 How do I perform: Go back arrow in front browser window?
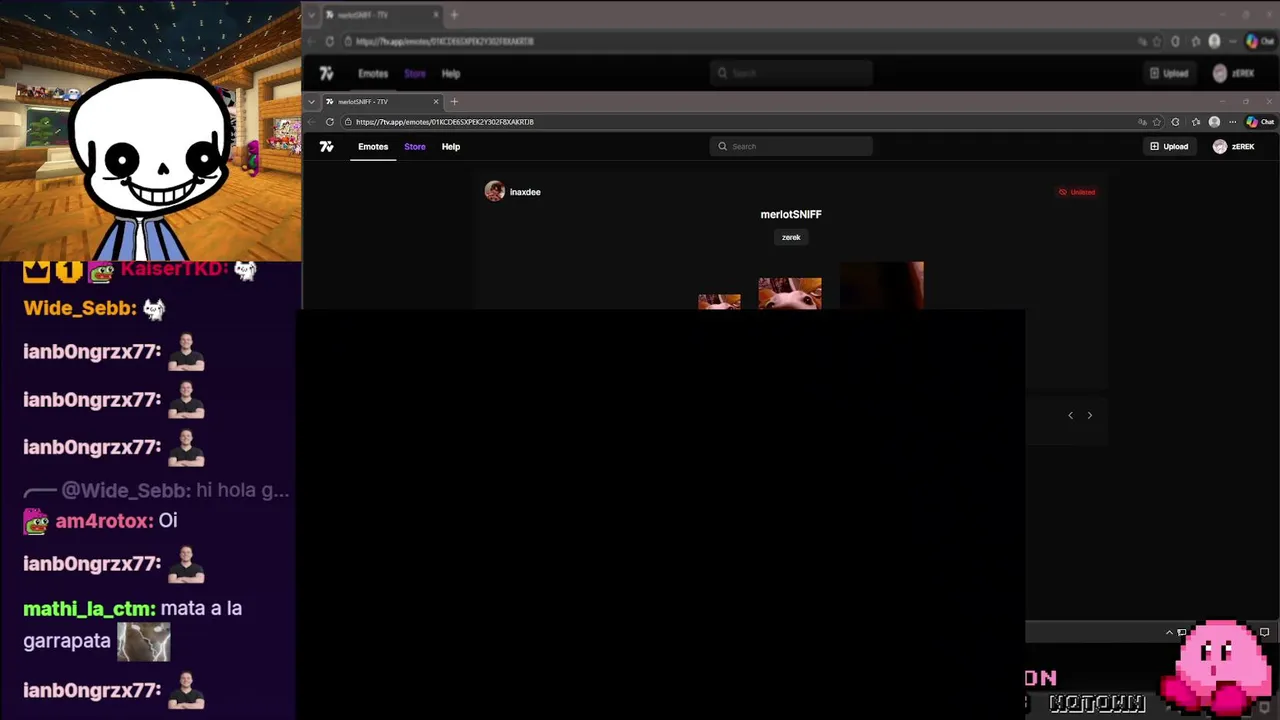[311, 122]
